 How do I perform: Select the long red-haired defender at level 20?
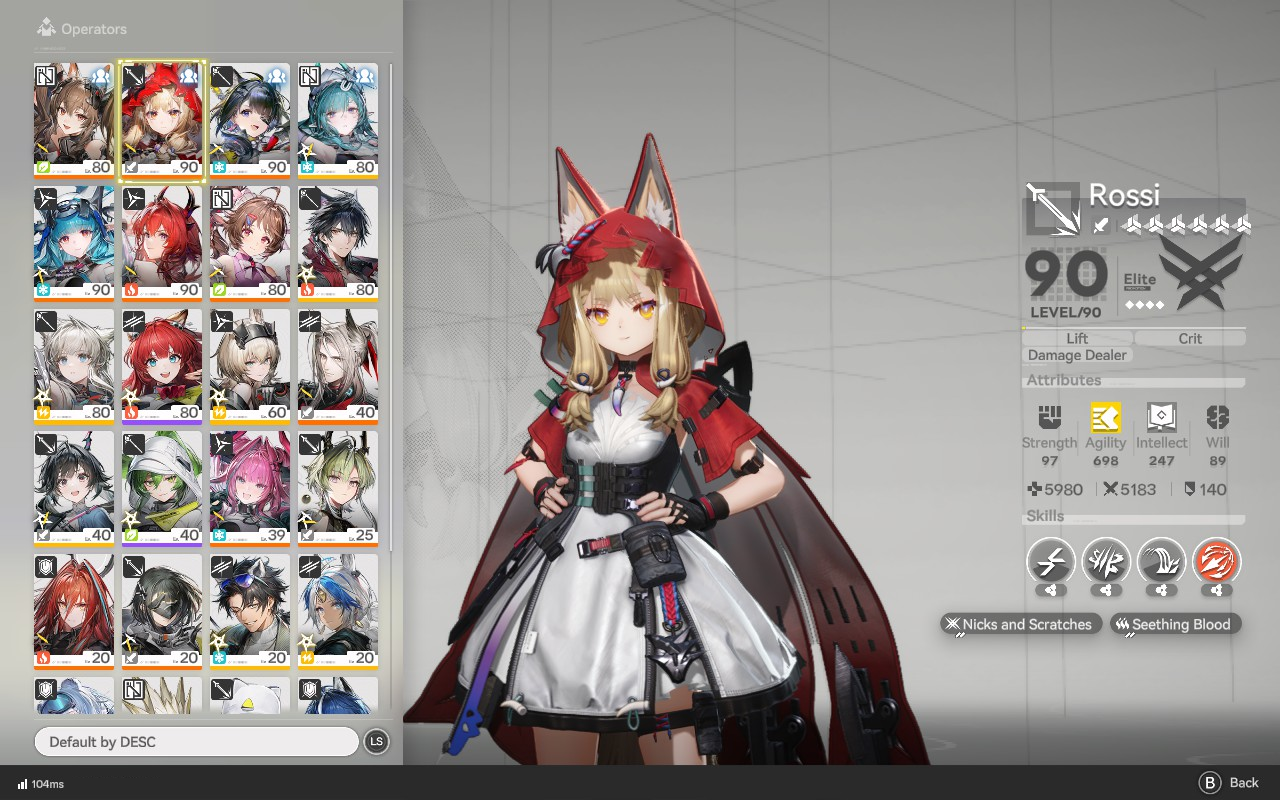74,612
